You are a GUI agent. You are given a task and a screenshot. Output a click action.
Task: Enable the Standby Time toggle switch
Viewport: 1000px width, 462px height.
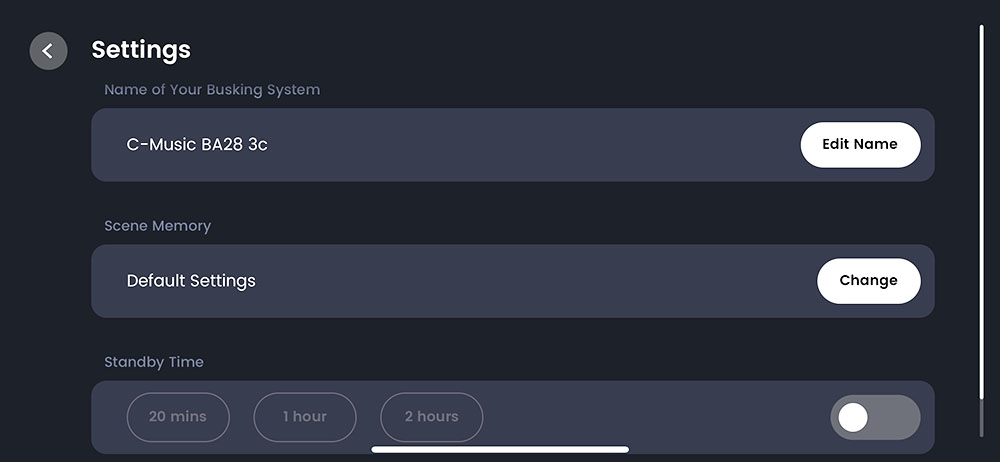875,417
